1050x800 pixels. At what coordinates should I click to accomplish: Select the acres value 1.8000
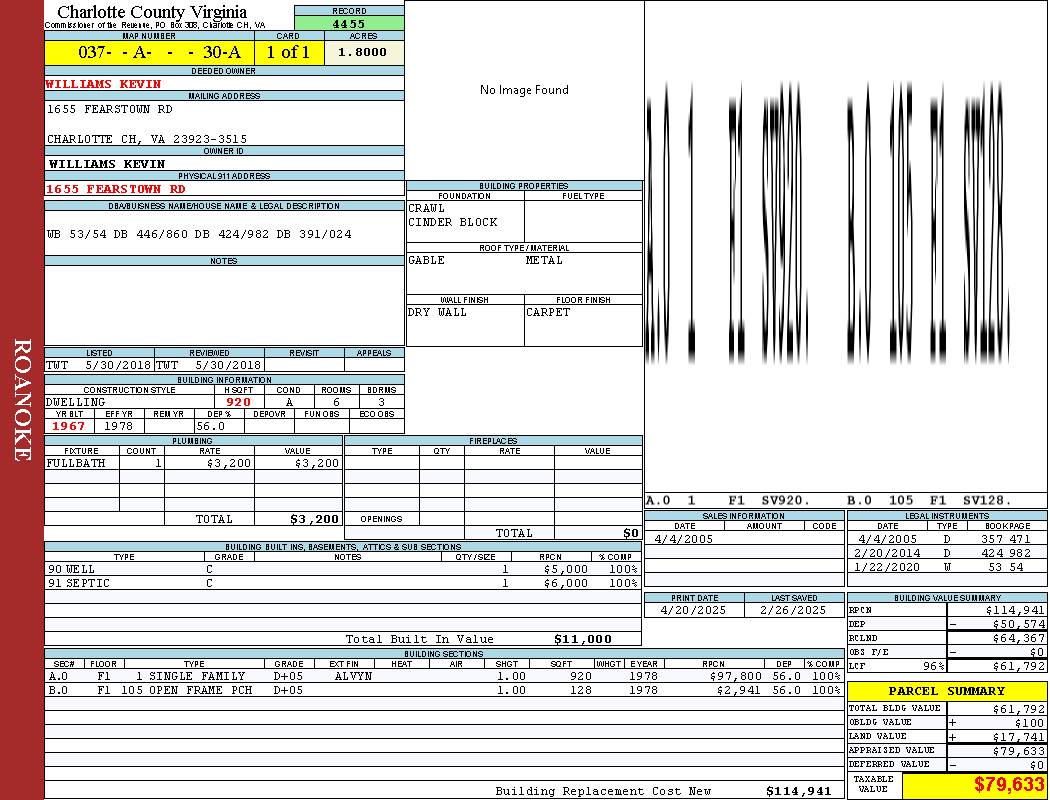[363, 53]
